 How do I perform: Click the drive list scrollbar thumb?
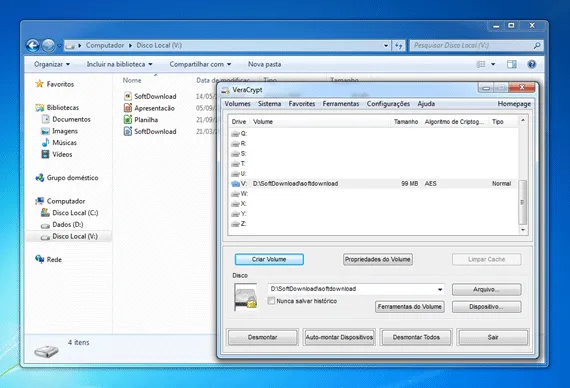(x=522, y=202)
